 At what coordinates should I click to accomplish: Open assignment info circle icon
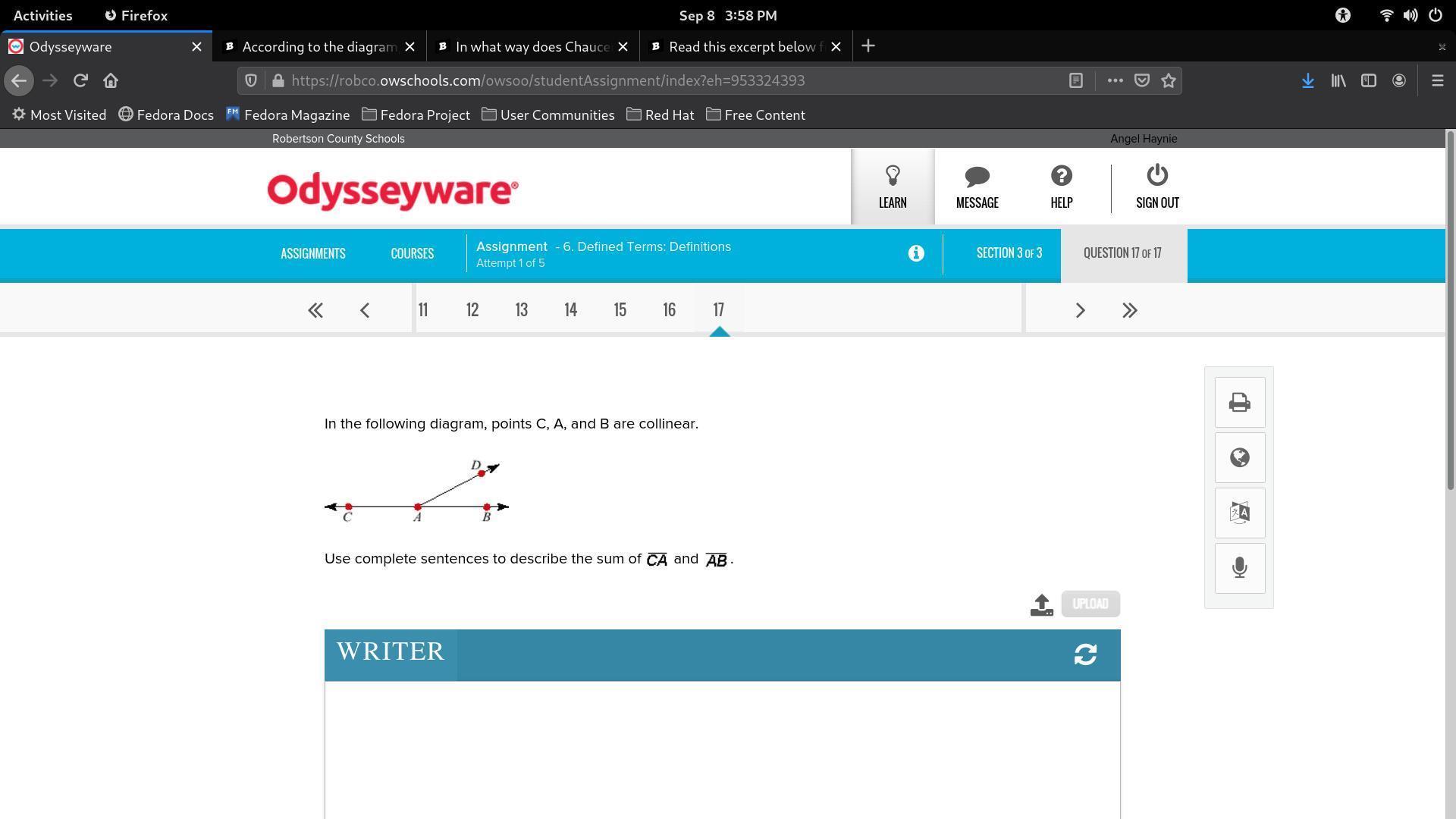(915, 253)
